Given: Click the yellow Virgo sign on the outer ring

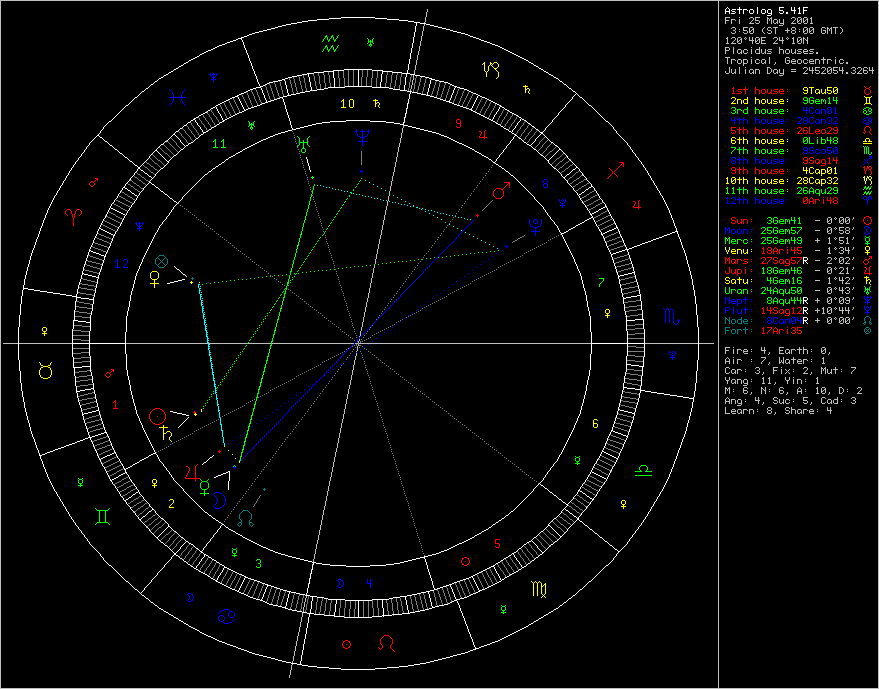Looking at the screenshot, I should click(x=539, y=589).
